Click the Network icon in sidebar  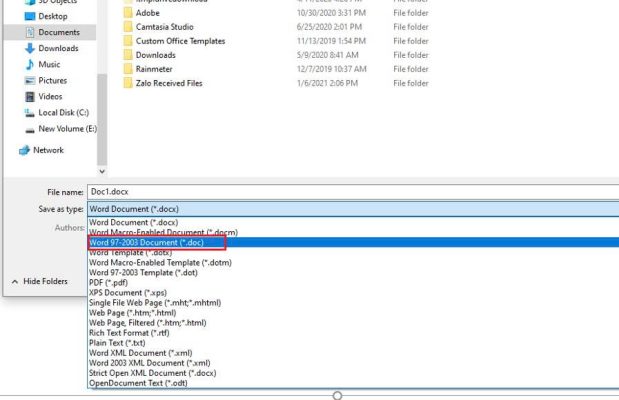coord(24,150)
